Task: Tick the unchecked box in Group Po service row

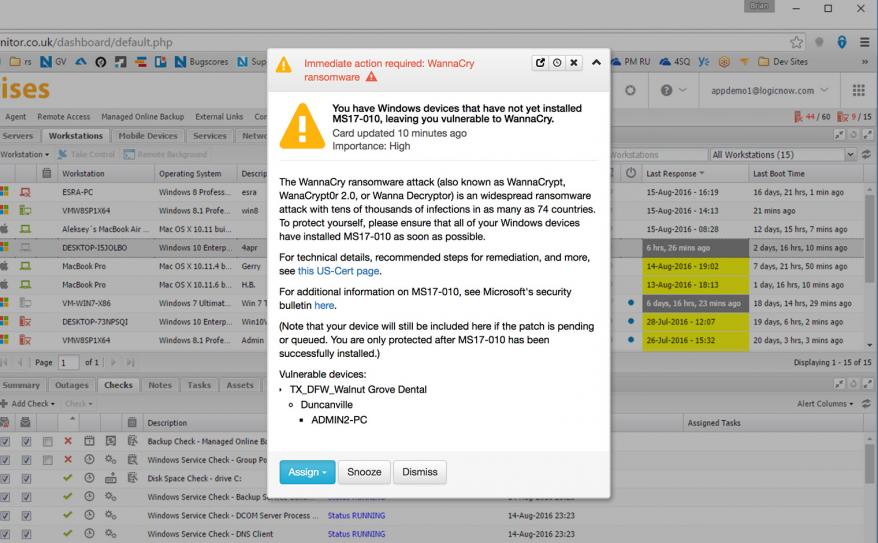Action: (48, 460)
